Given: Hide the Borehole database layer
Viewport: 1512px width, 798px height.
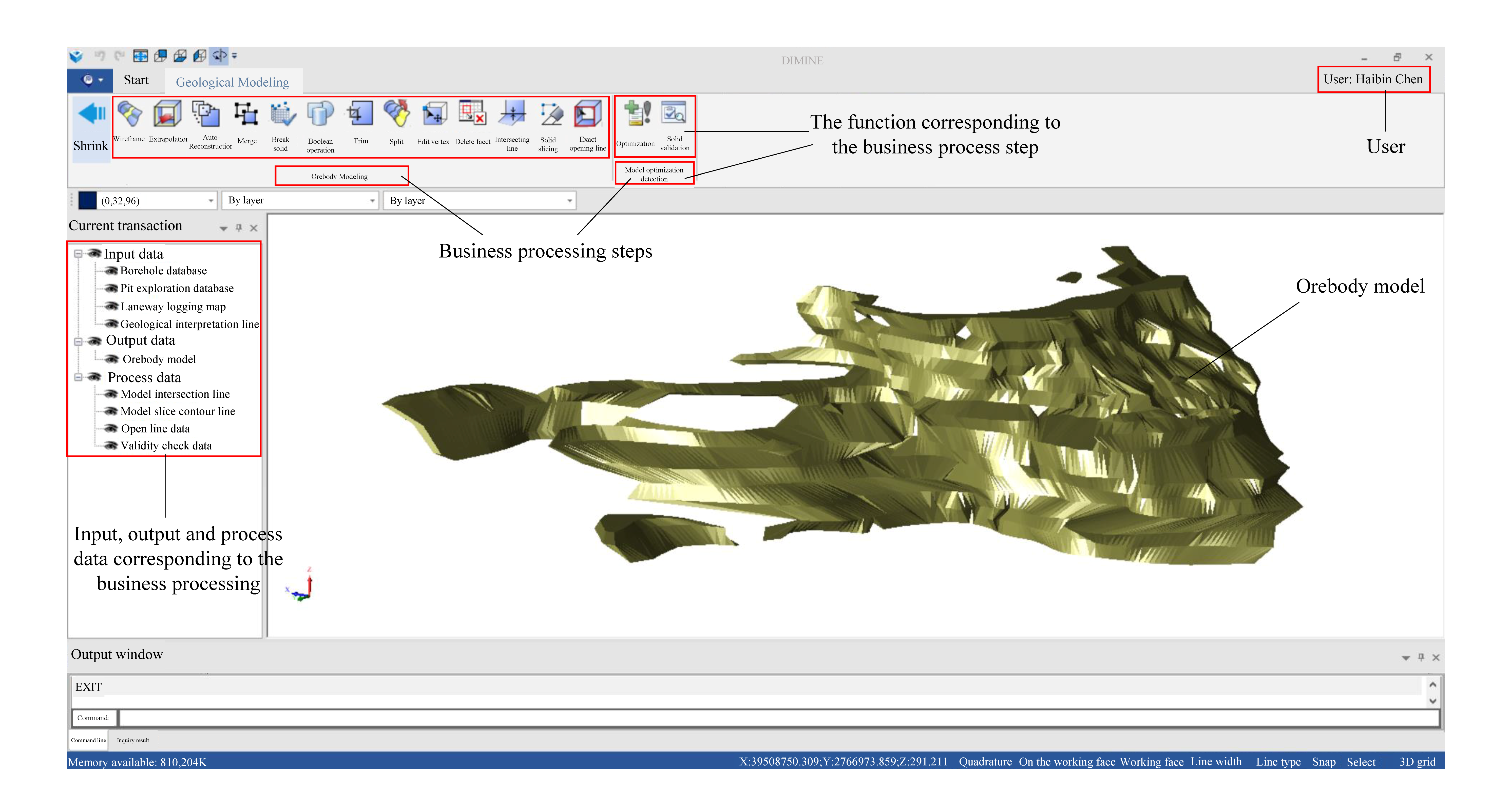Looking at the screenshot, I should click(111, 271).
